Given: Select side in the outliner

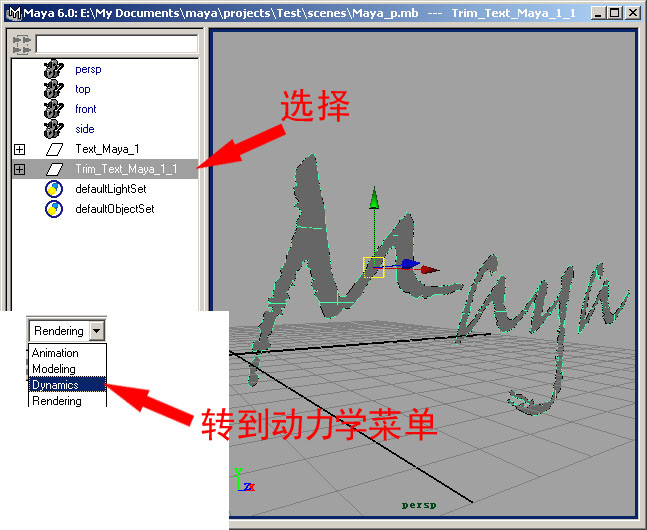Looking at the screenshot, I should [x=85, y=129].
